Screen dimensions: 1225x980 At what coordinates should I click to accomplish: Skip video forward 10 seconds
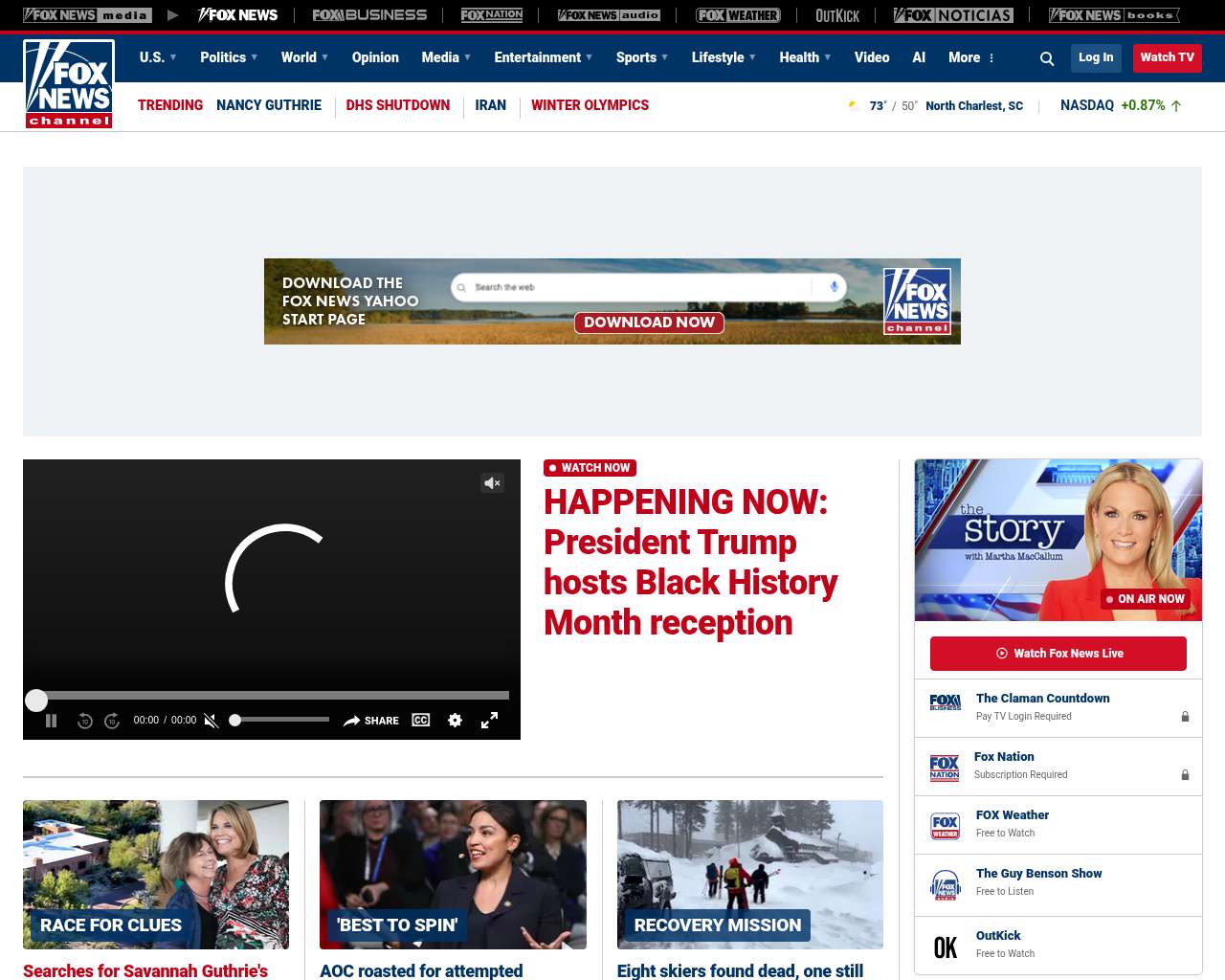[112, 721]
